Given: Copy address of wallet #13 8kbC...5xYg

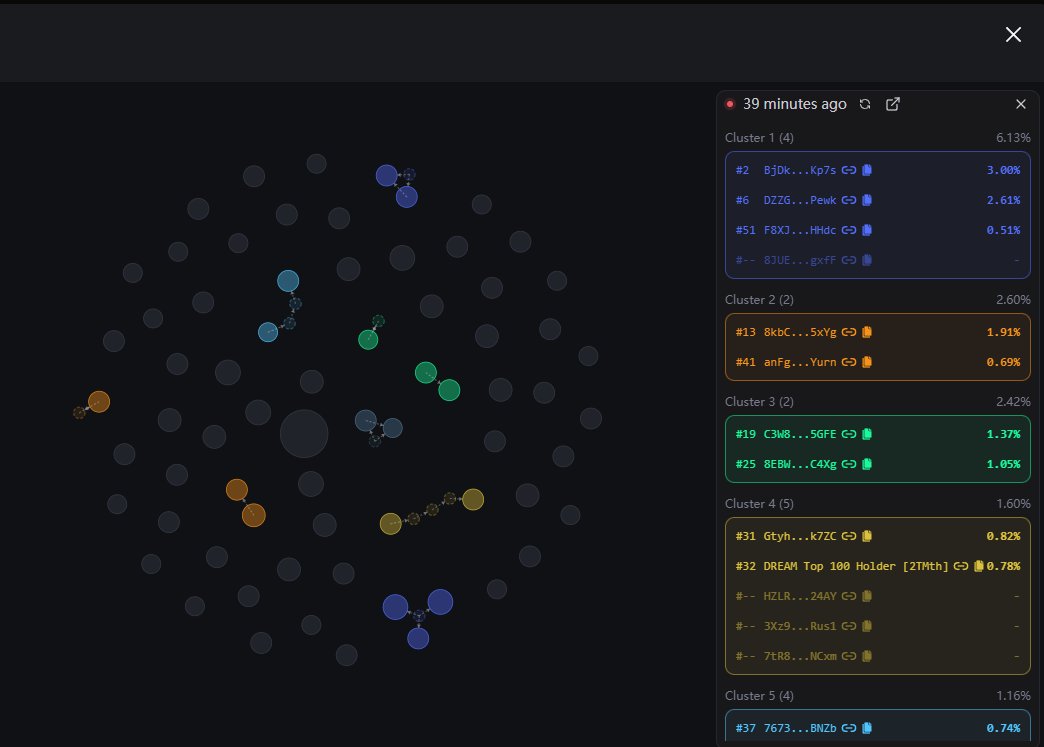Looking at the screenshot, I should click(867, 332).
